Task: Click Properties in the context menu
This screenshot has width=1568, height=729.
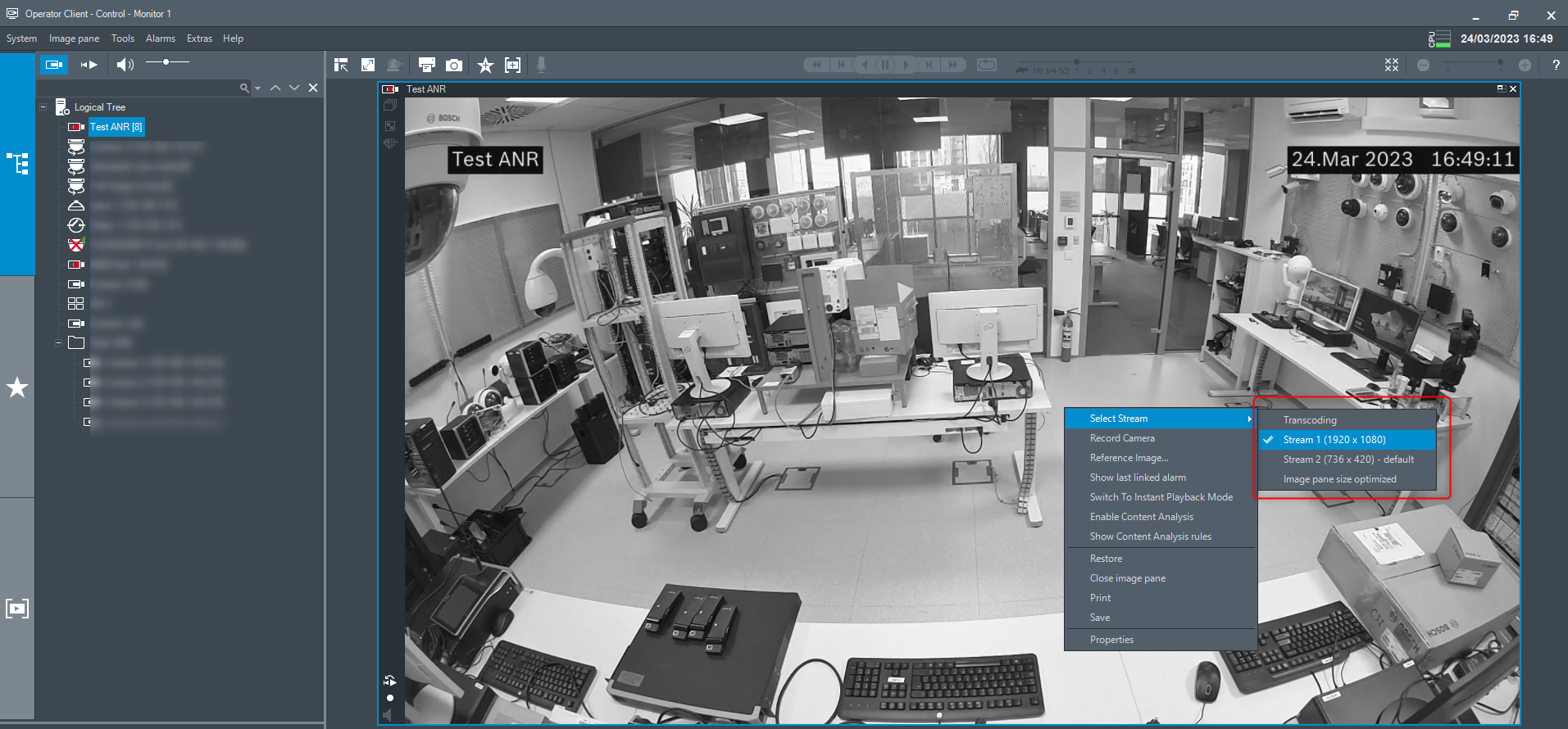Action: click(x=1111, y=640)
